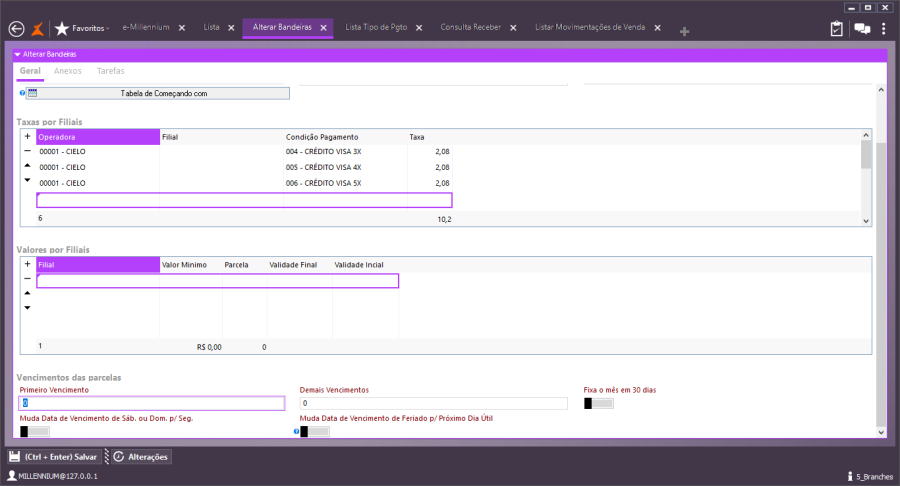Click Filial column header in Valores grid
Image resolution: width=900 pixels, height=486 pixels.
click(98, 265)
